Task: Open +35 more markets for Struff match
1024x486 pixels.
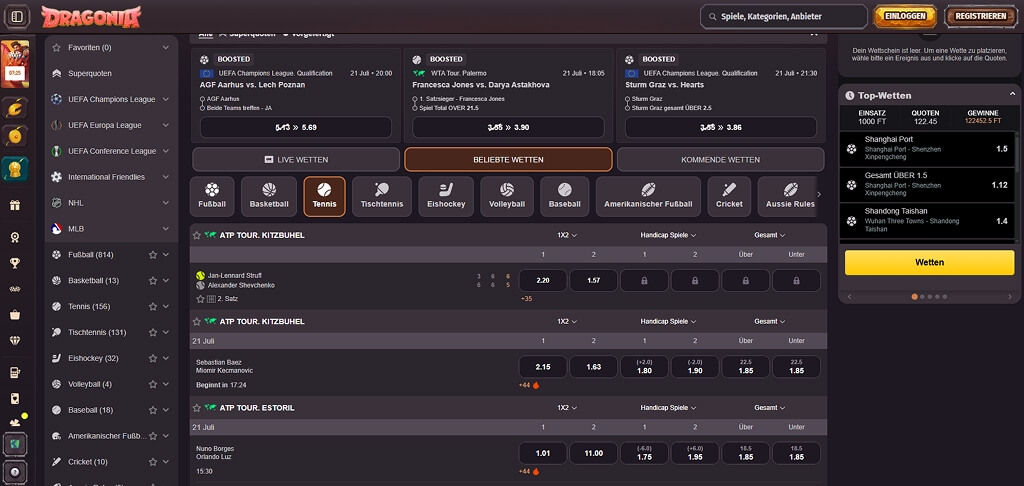Action: click(x=526, y=299)
